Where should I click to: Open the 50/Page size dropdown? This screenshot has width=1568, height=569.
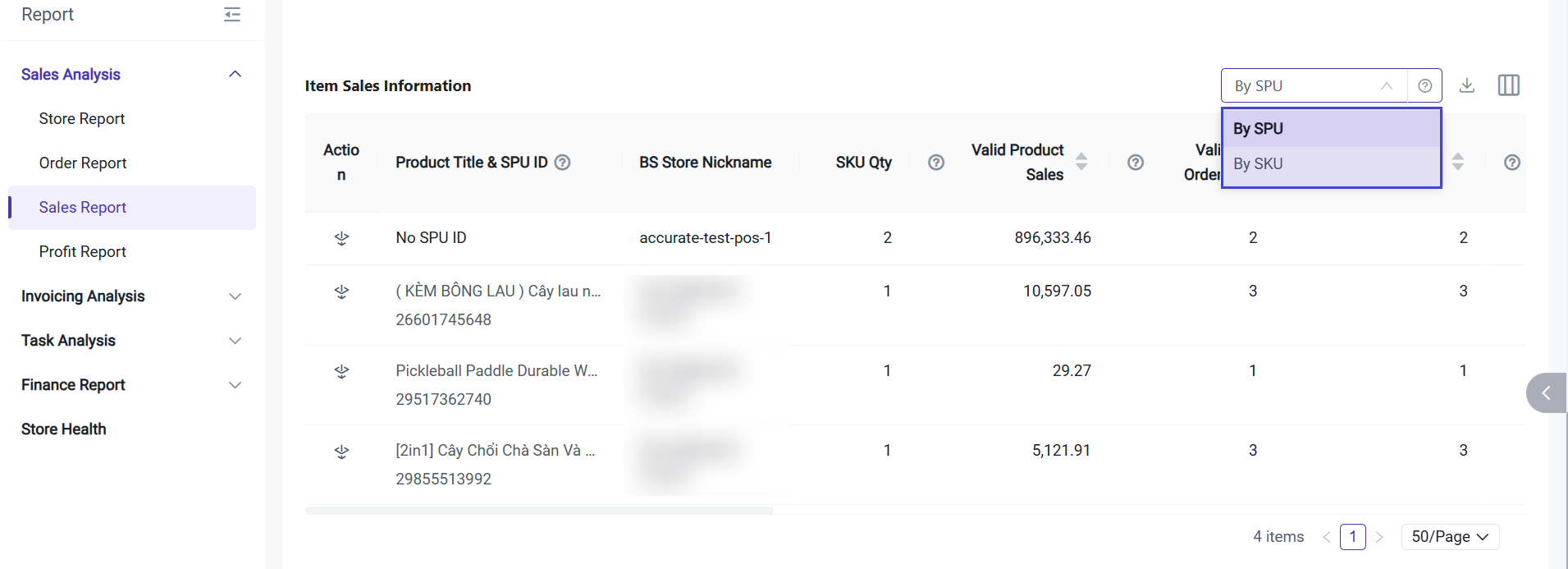1450,537
